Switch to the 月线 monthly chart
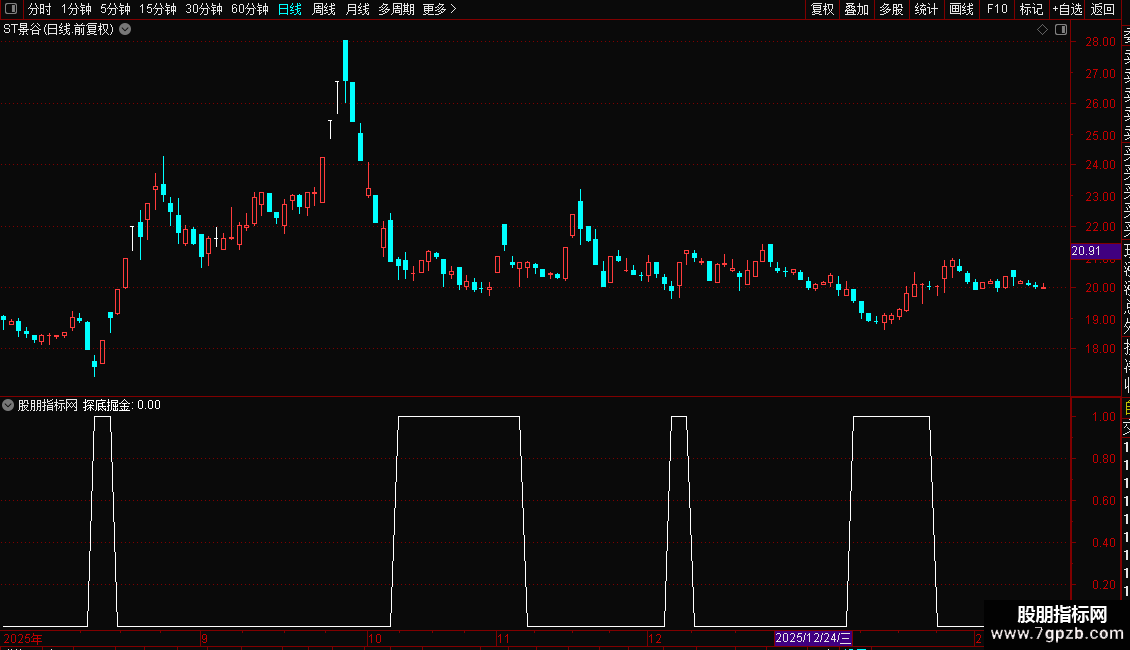The width and height of the screenshot is (1130, 650). pyautogui.click(x=357, y=9)
